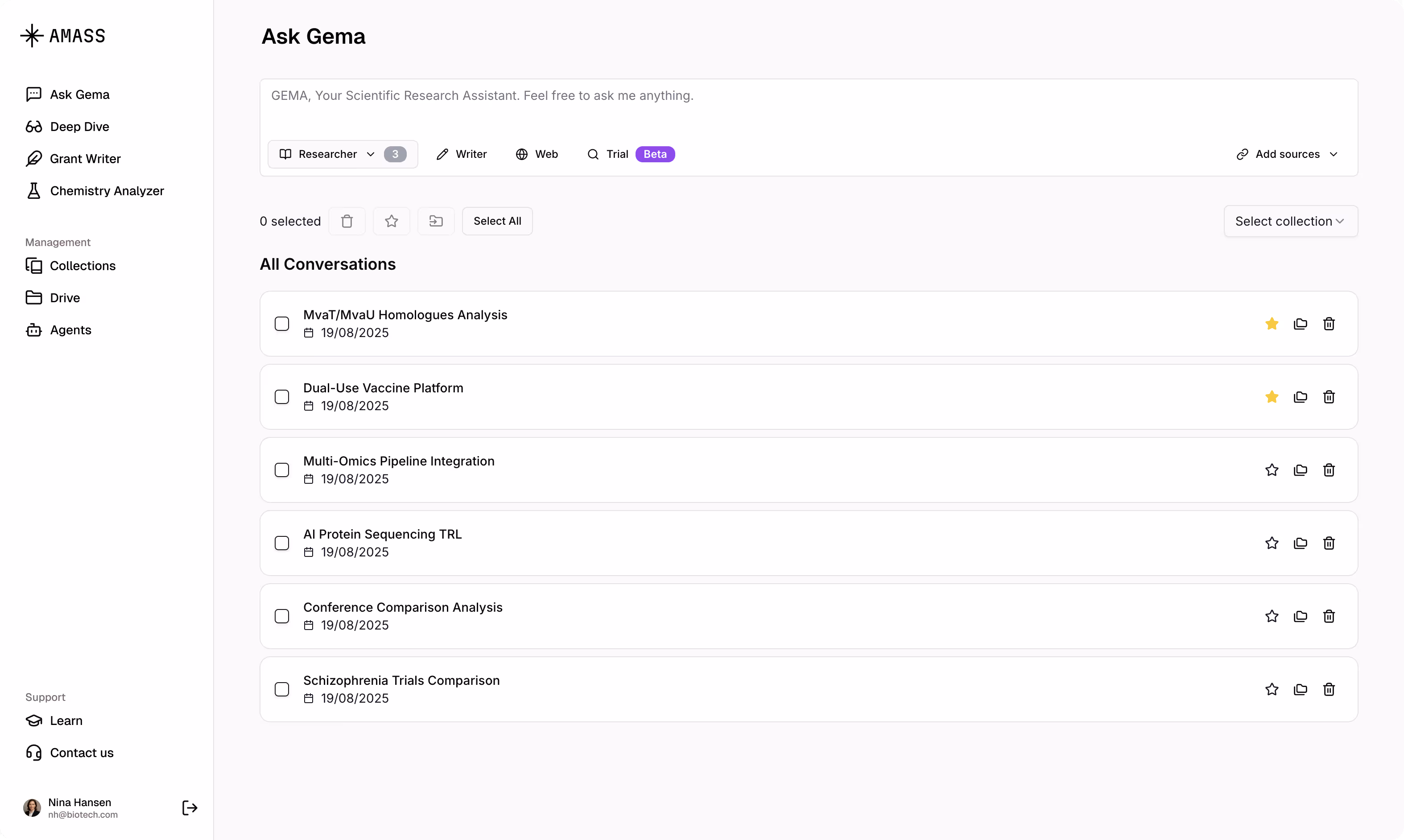This screenshot has width=1404, height=840.
Task: Open Conference Comparison Analysis conversation title
Action: pyautogui.click(x=403, y=607)
